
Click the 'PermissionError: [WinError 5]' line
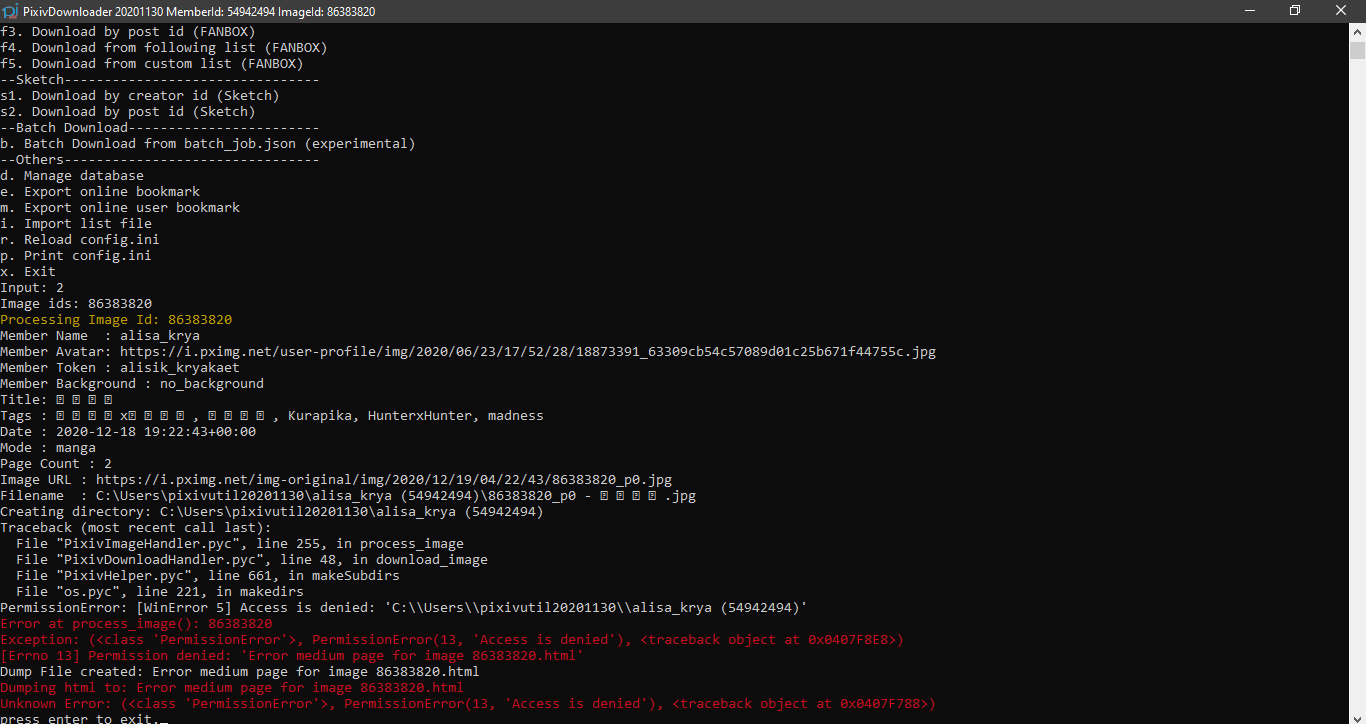coord(404,608)
